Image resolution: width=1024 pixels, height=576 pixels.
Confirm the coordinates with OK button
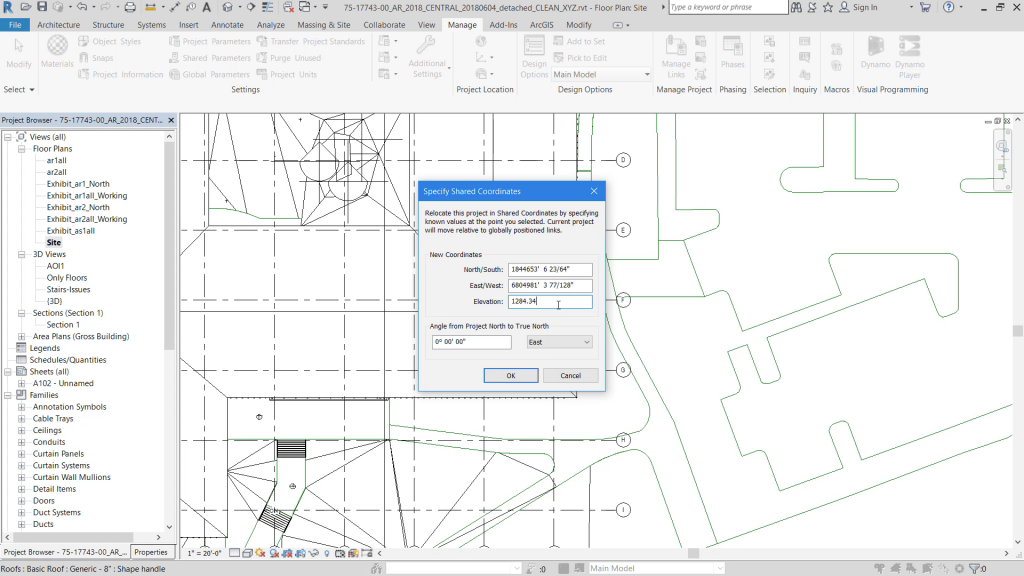point(511,376)
